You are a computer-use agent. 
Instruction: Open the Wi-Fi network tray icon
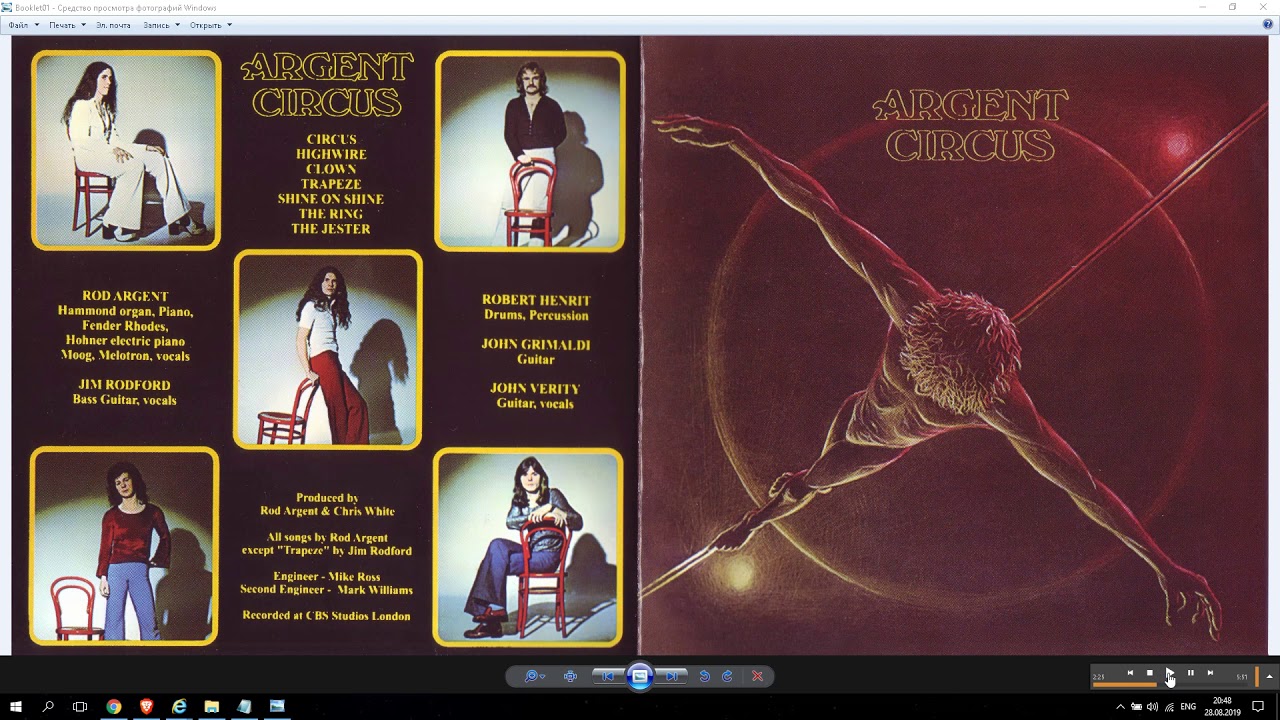tap(1169, 707)
